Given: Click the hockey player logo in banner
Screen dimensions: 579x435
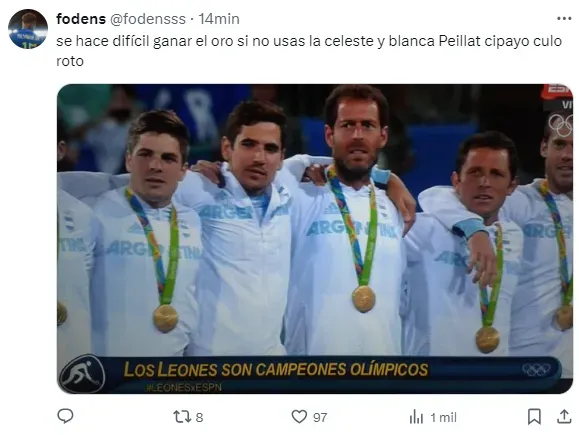Looking at the screenshot, I should 82,374.
